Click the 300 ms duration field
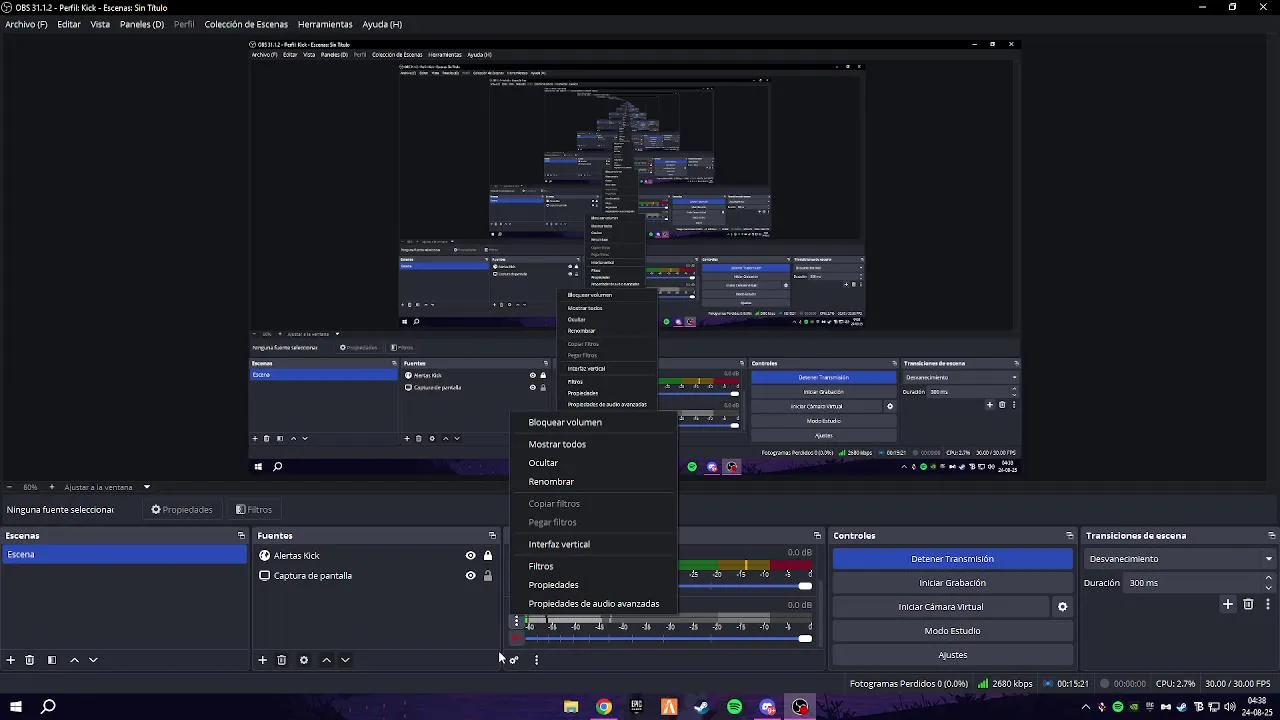 pos(1192,583)
